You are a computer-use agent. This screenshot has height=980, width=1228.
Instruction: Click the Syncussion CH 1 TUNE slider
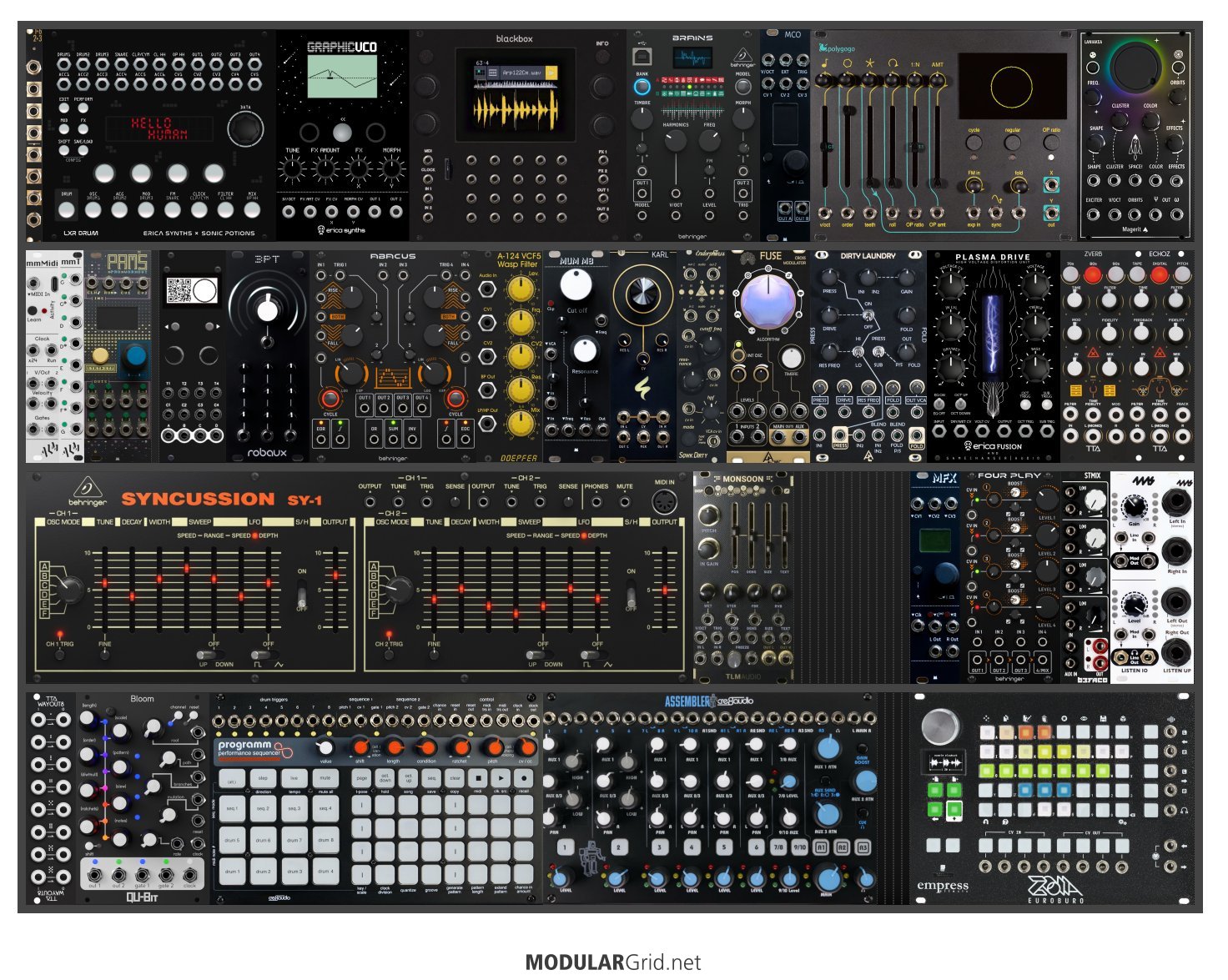point(104,588)
